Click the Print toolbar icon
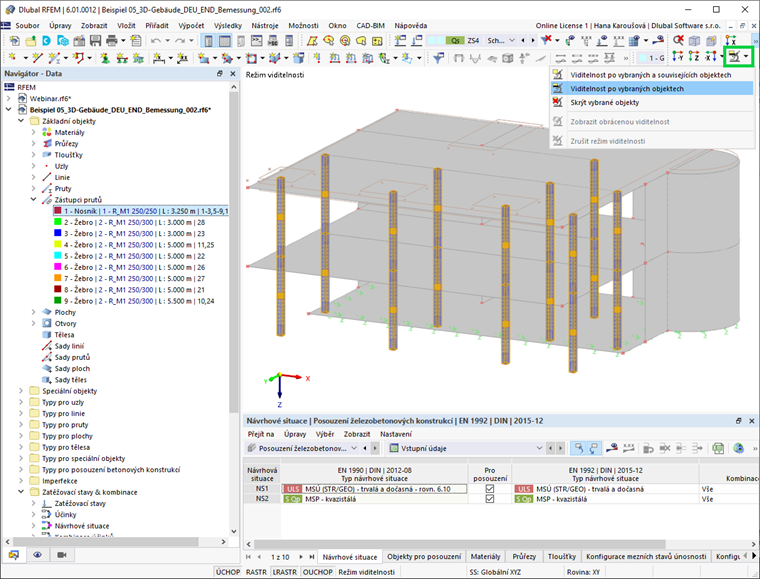The width and height of the screenshot is (760, 579). 111,41
